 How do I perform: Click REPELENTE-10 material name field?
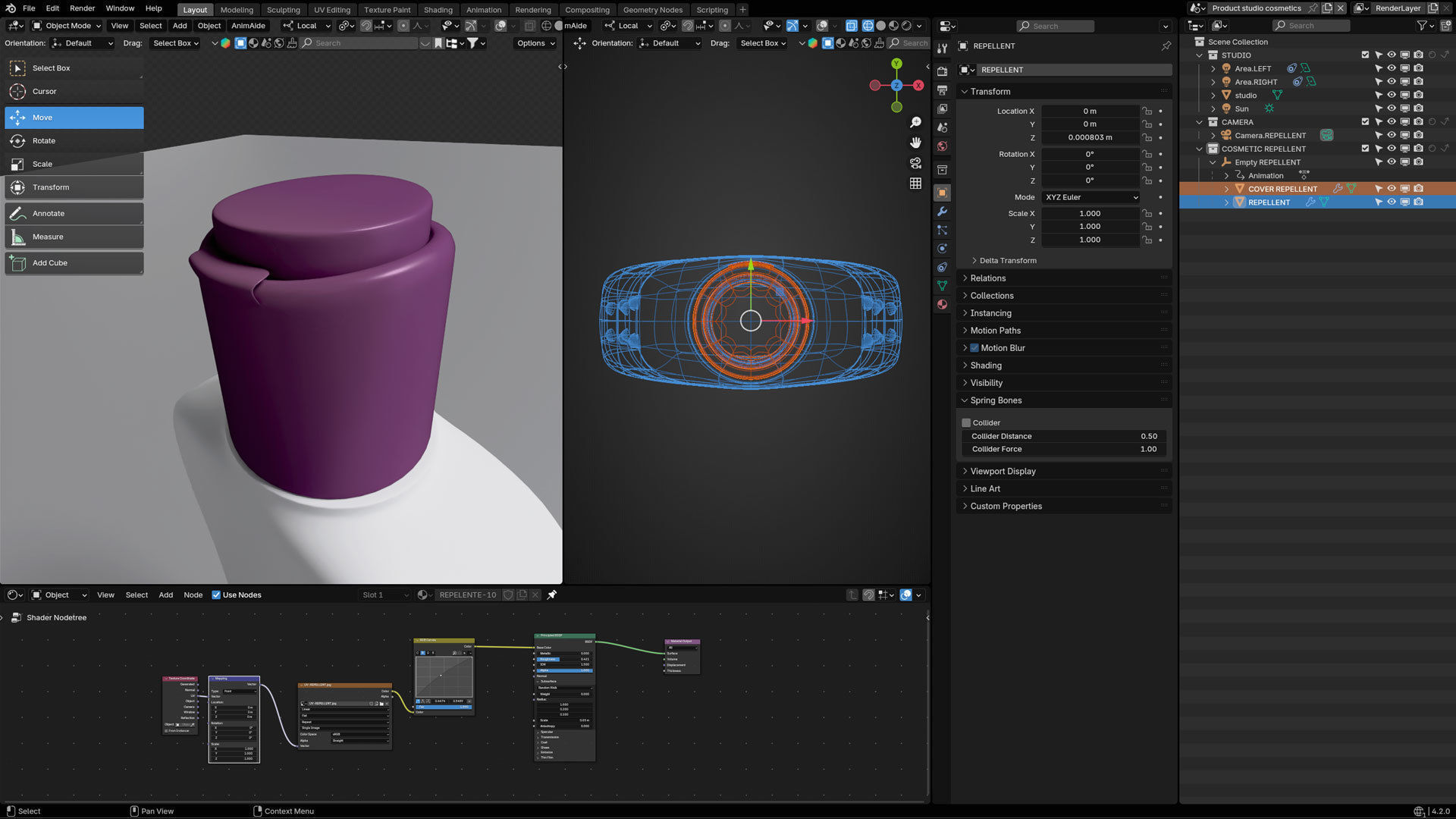click(x=468, y=595)
